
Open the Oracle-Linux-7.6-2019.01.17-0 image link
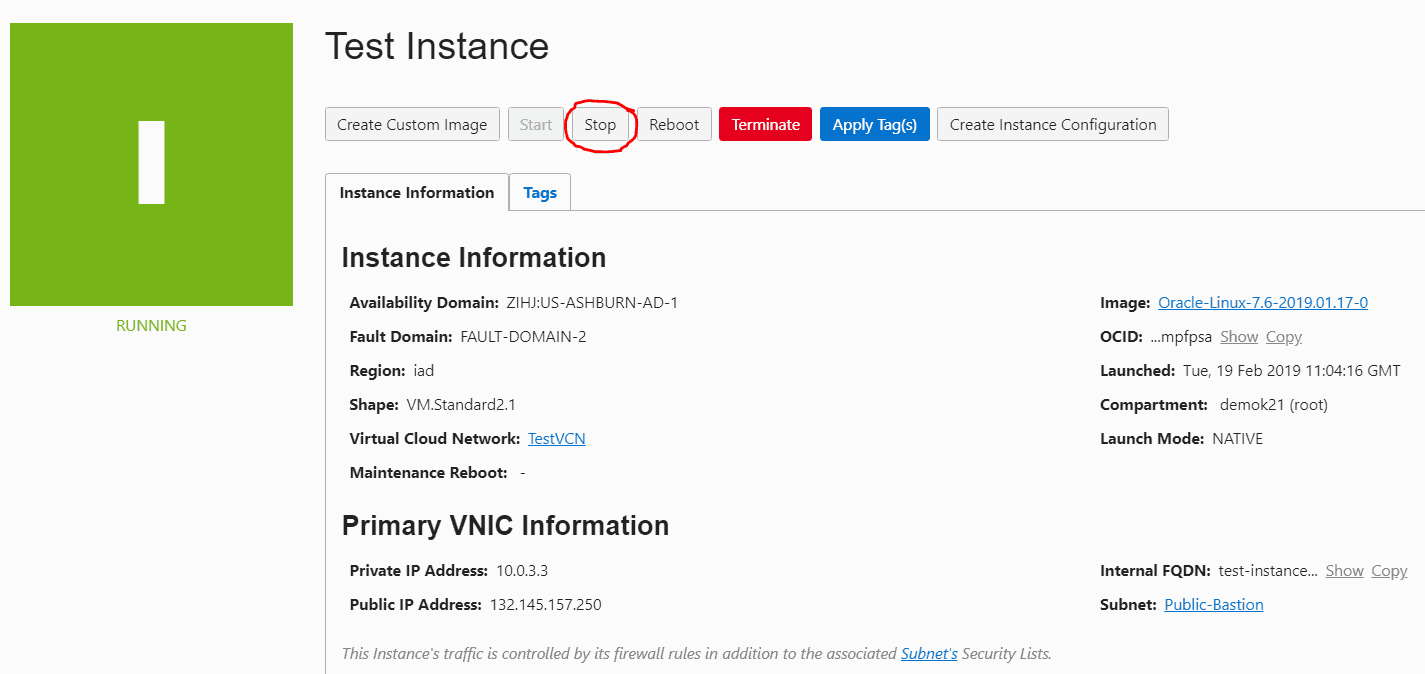(x=1262, y=302)
